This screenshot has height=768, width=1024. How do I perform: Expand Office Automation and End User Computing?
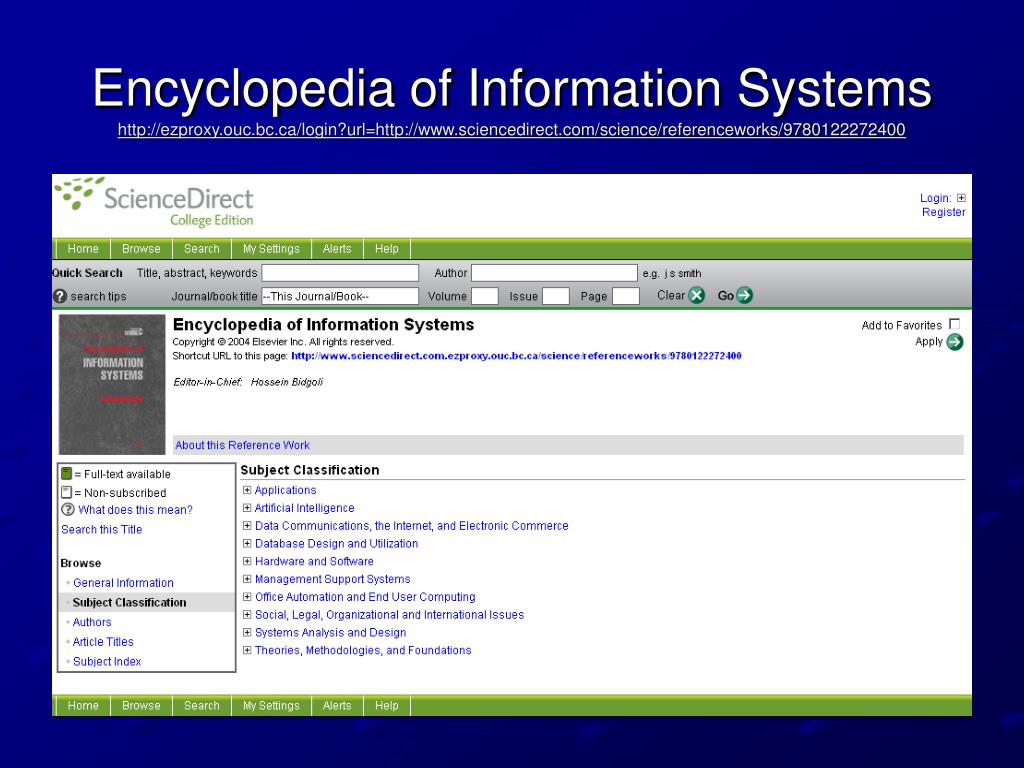(247, 596)
